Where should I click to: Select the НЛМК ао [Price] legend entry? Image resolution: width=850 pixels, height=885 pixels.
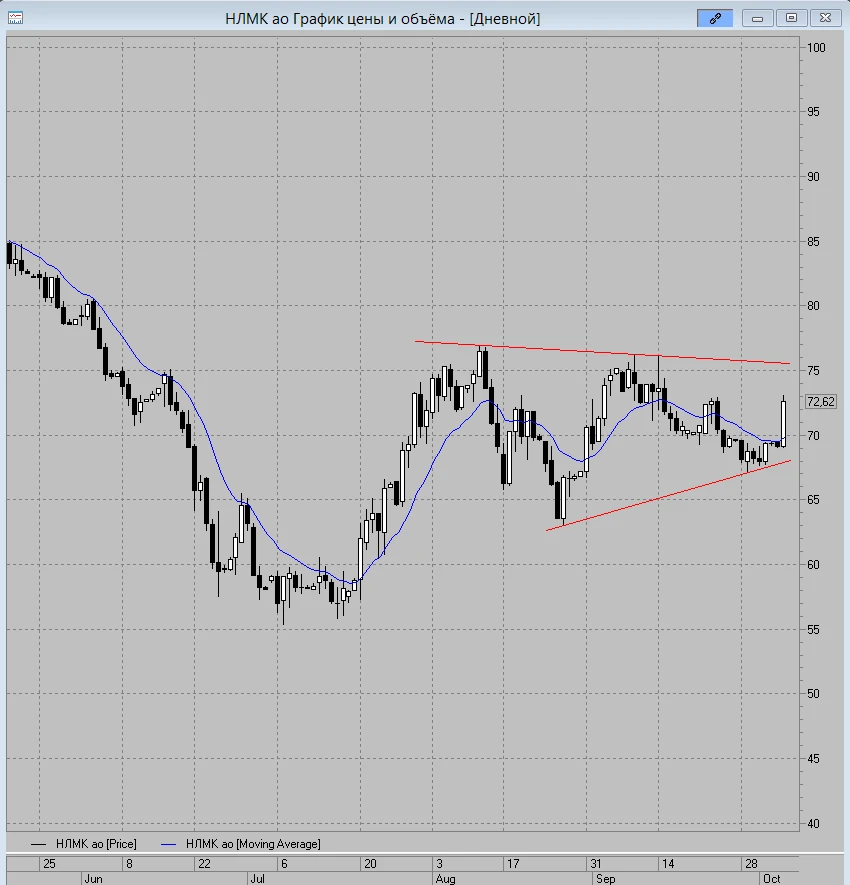[x=96, y=844]
